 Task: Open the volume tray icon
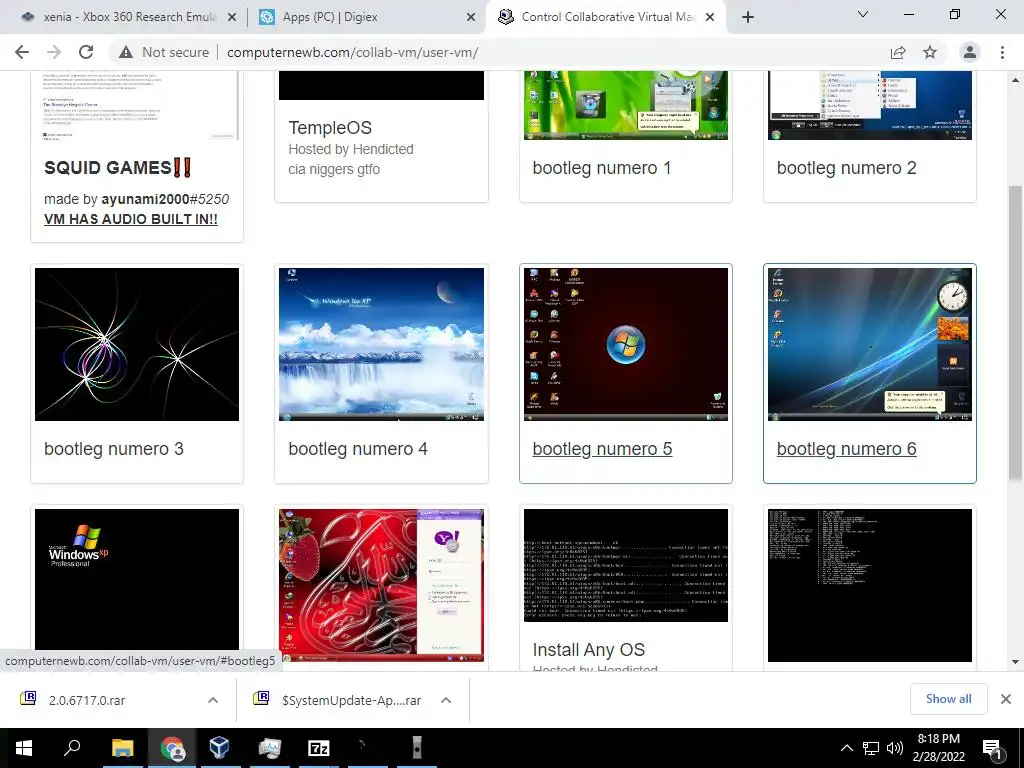click(895, 748)
